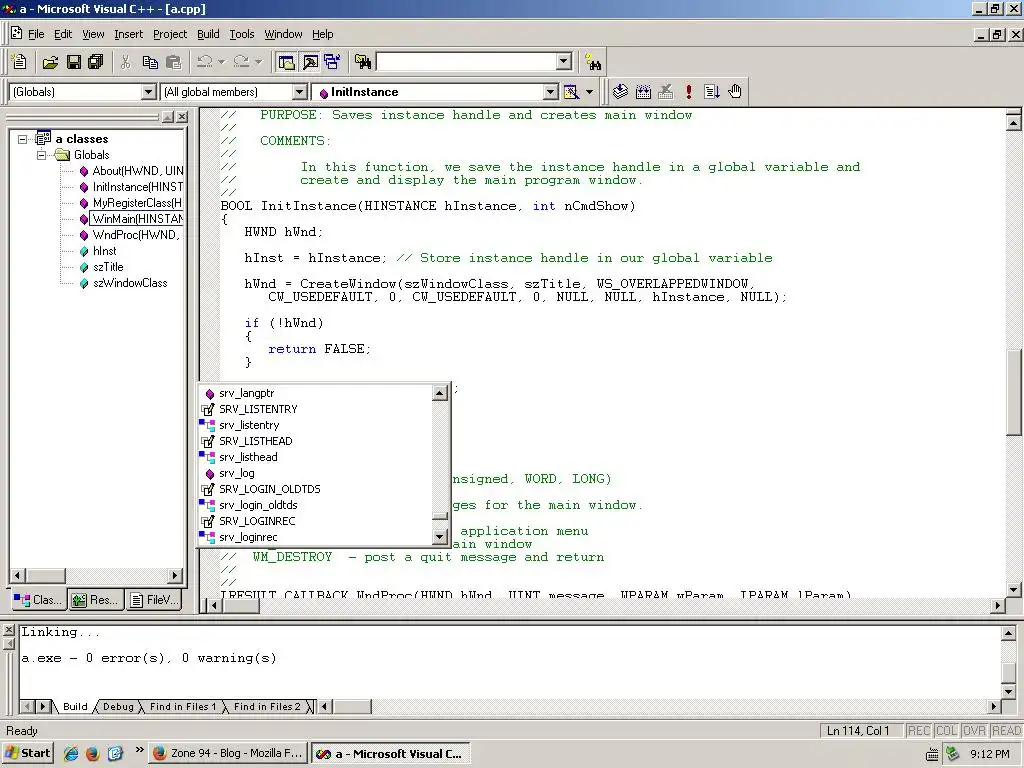Screen dimensions: 1024x768
Task: Redo the last undone edit
Action: point(241,62)
